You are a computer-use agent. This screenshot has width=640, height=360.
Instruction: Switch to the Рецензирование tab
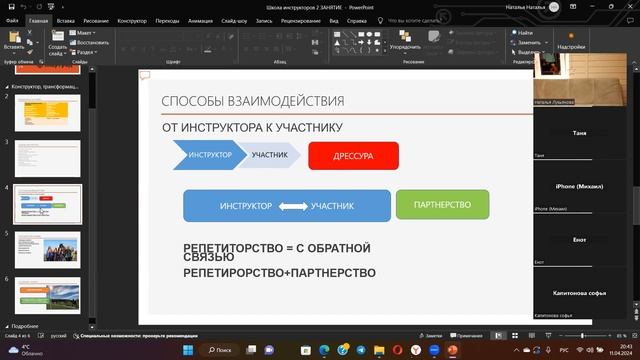pos(301,20)
